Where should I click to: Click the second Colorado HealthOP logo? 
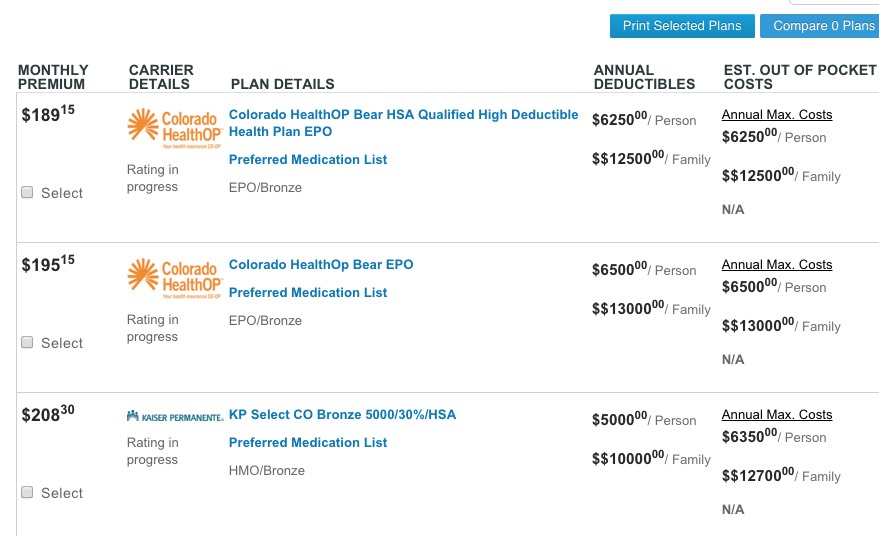[x=174, y=280]
